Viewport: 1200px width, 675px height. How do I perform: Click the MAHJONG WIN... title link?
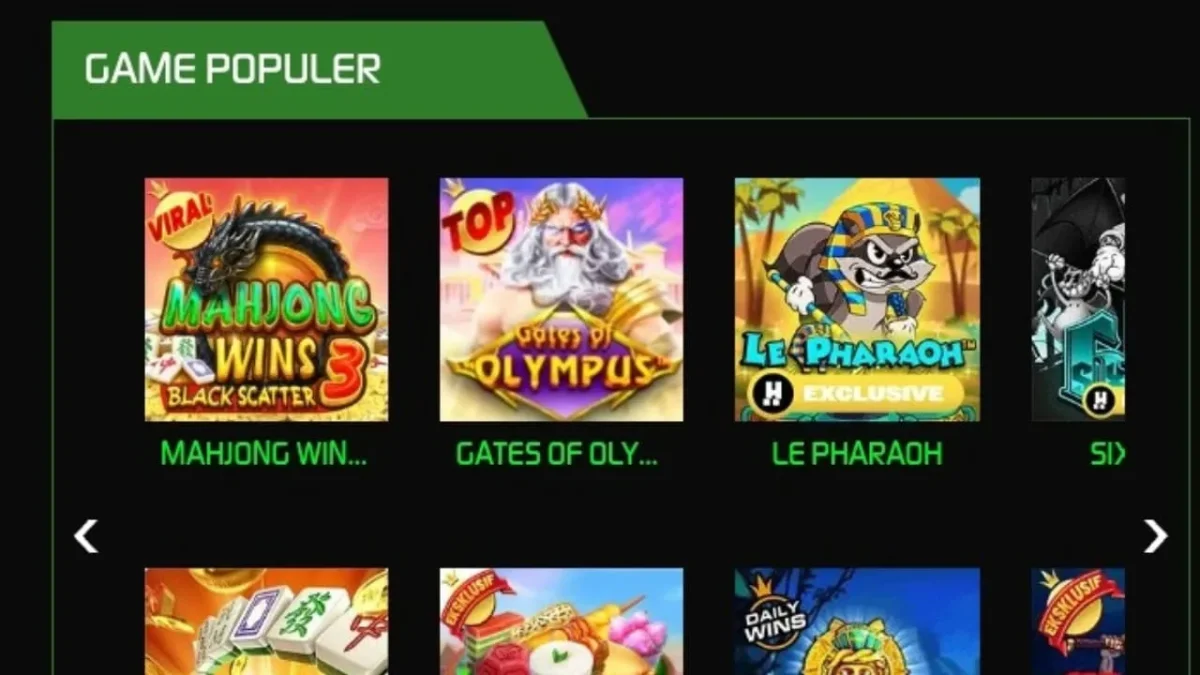click(264, 454)
